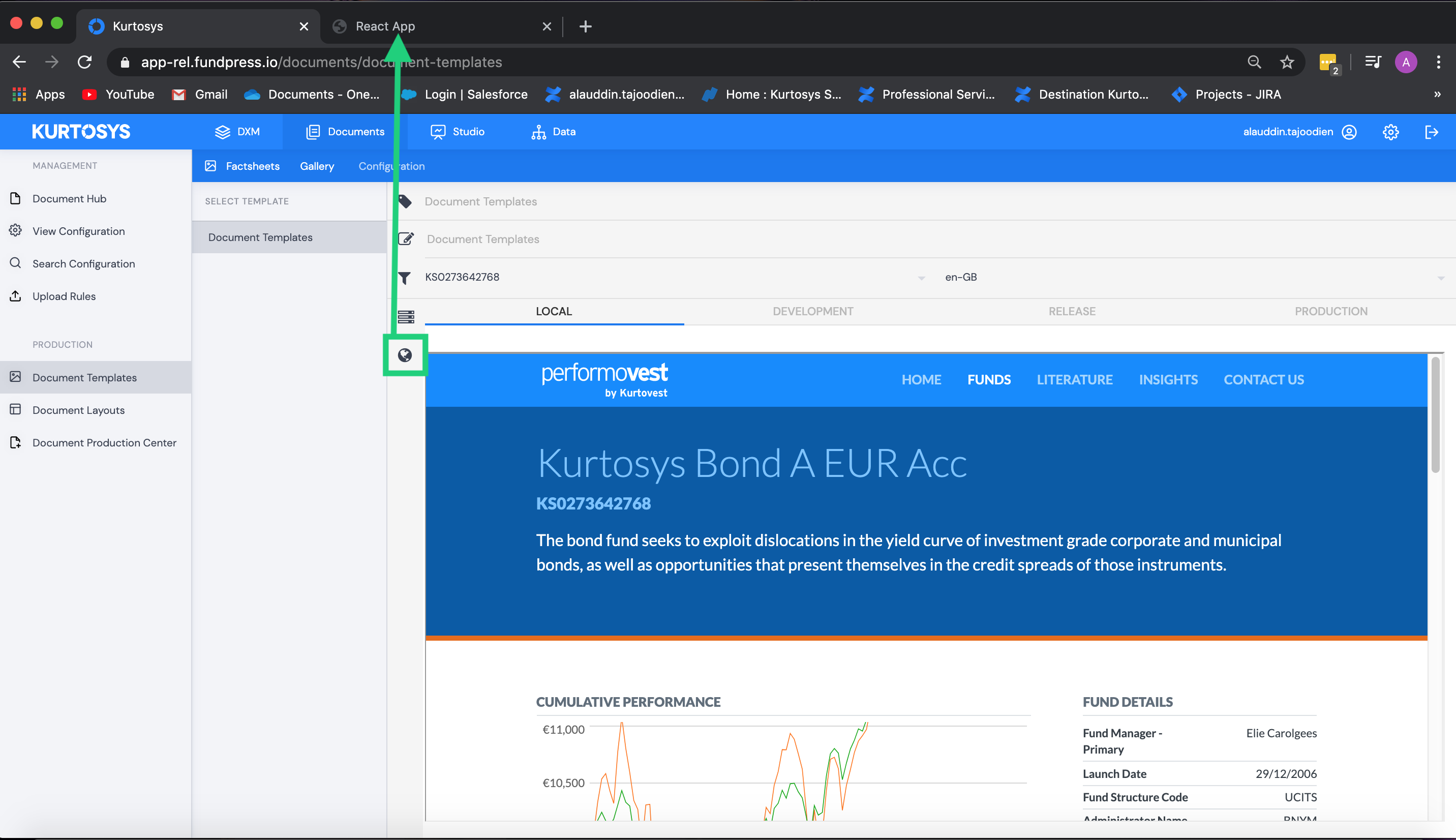The image size is (1456, 840).
Task: Open the Apps bookmark shortcut
Action: pos(39,94)
